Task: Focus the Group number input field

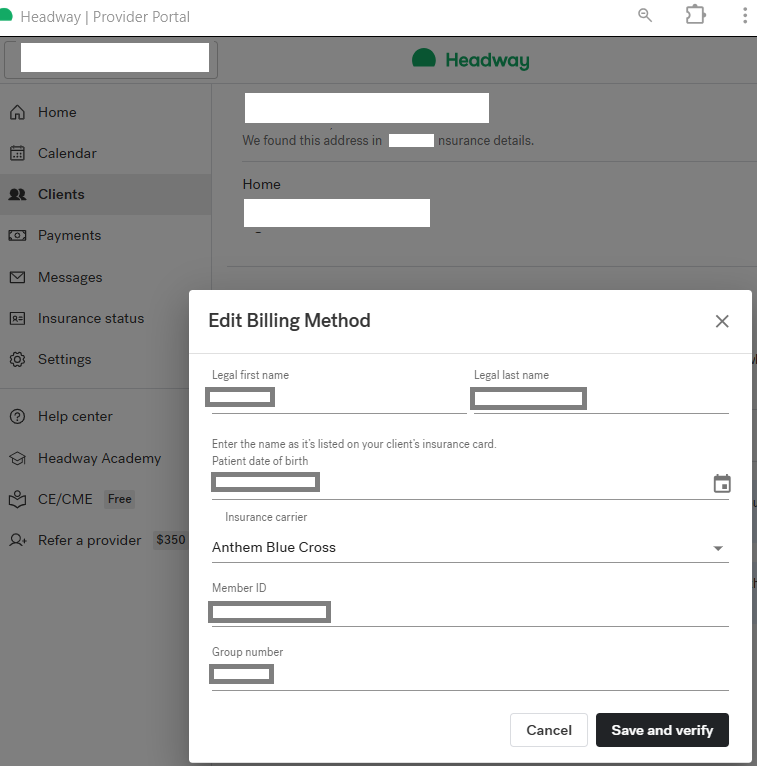Action: pyautogui.click(x=470, y=675)
